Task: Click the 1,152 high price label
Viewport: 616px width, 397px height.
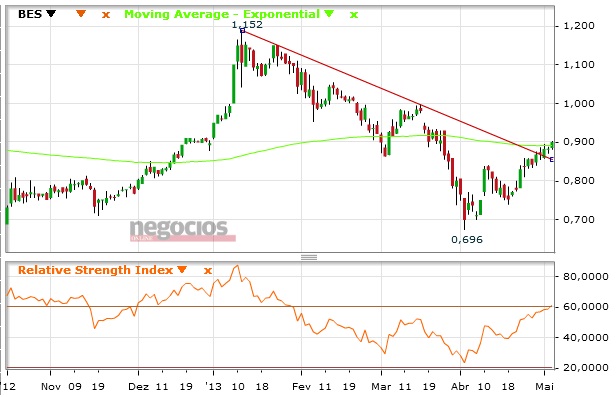Action: (247, 25)
